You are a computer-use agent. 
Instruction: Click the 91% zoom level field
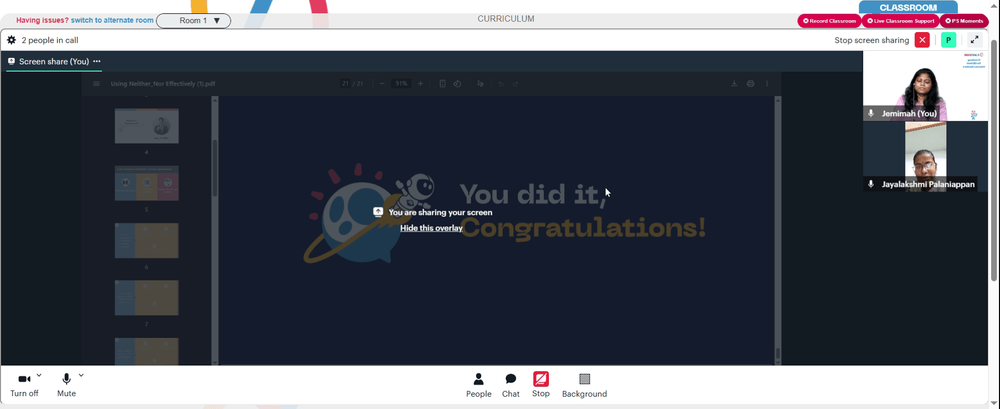pos(401,84)
